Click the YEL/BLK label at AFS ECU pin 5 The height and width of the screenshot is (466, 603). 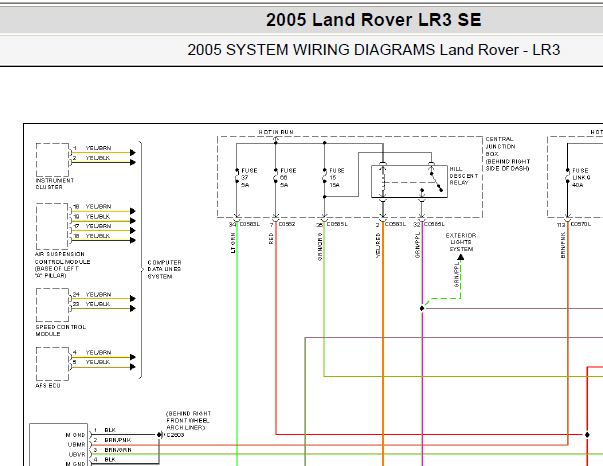pos(98,362)
